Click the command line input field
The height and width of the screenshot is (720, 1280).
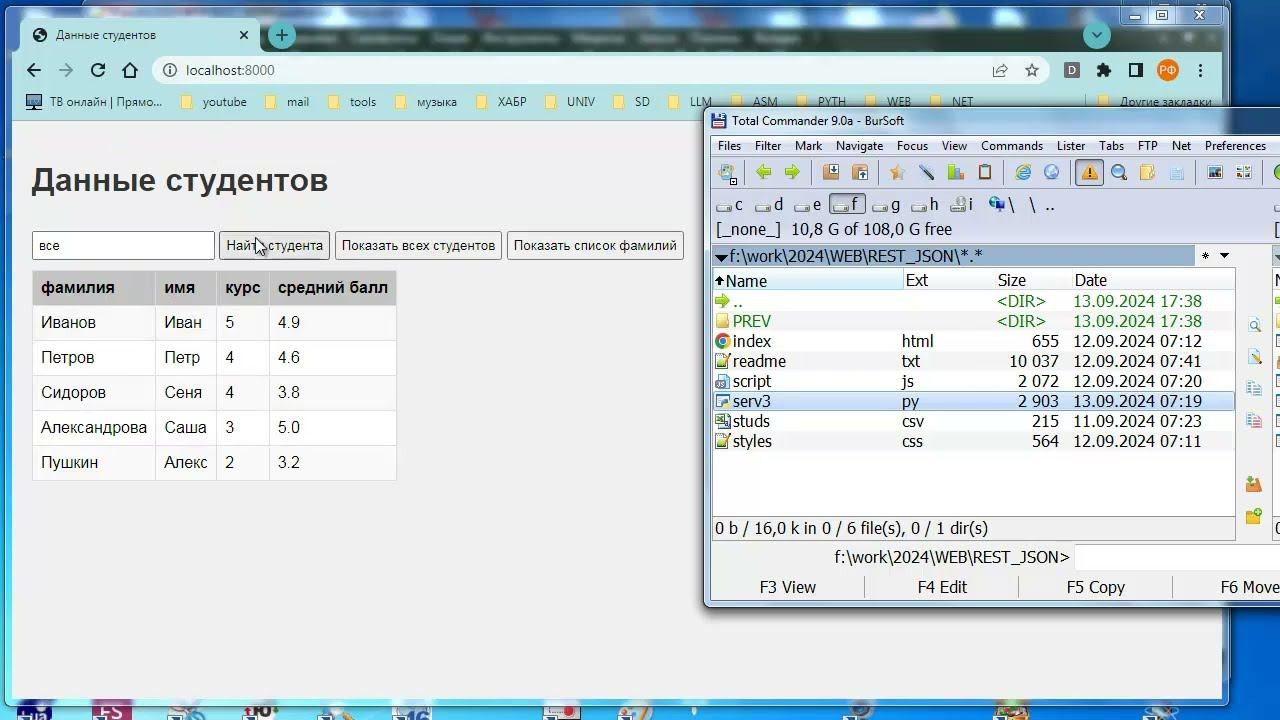pos(1176,557)
